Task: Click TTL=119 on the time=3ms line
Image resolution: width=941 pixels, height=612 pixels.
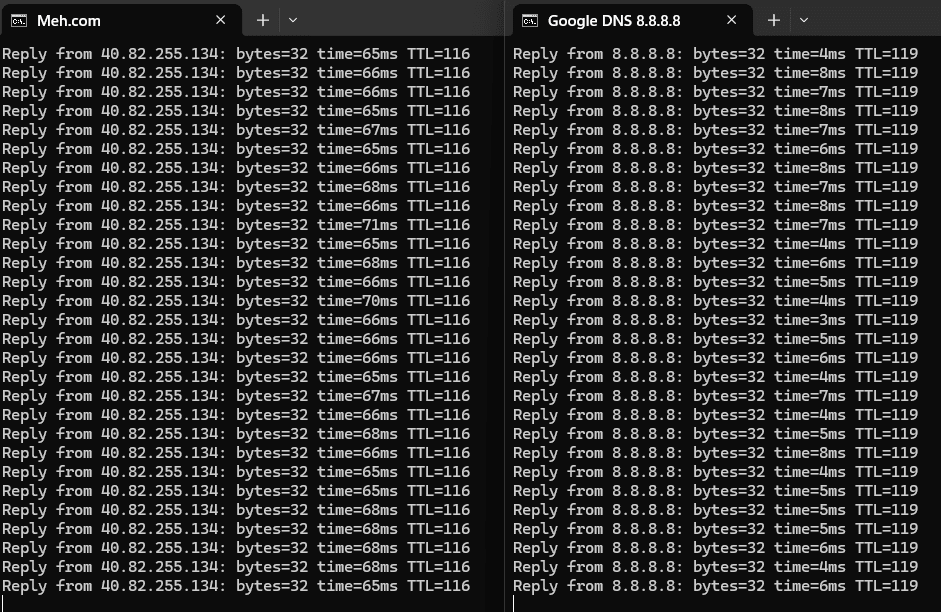Action: click(886, 320)
